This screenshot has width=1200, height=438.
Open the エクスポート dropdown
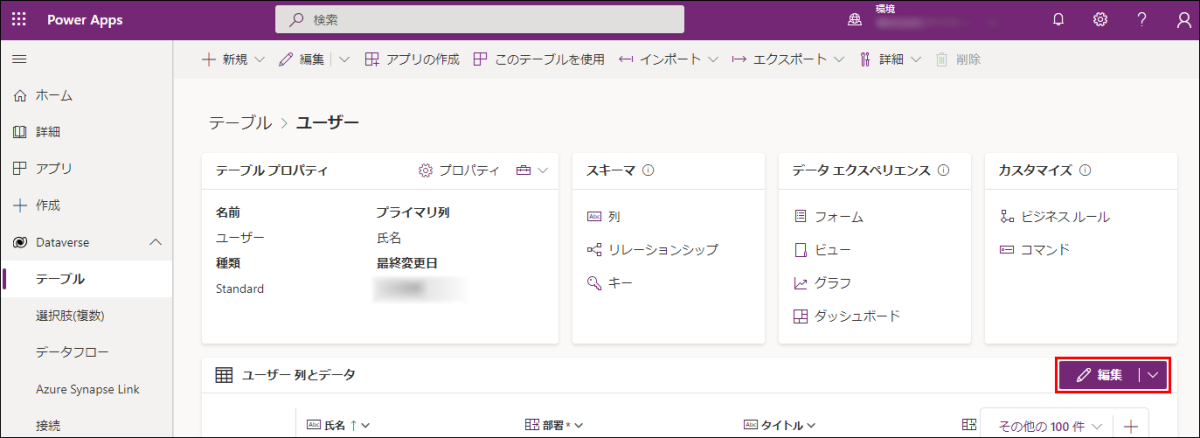tap(788, 59)
